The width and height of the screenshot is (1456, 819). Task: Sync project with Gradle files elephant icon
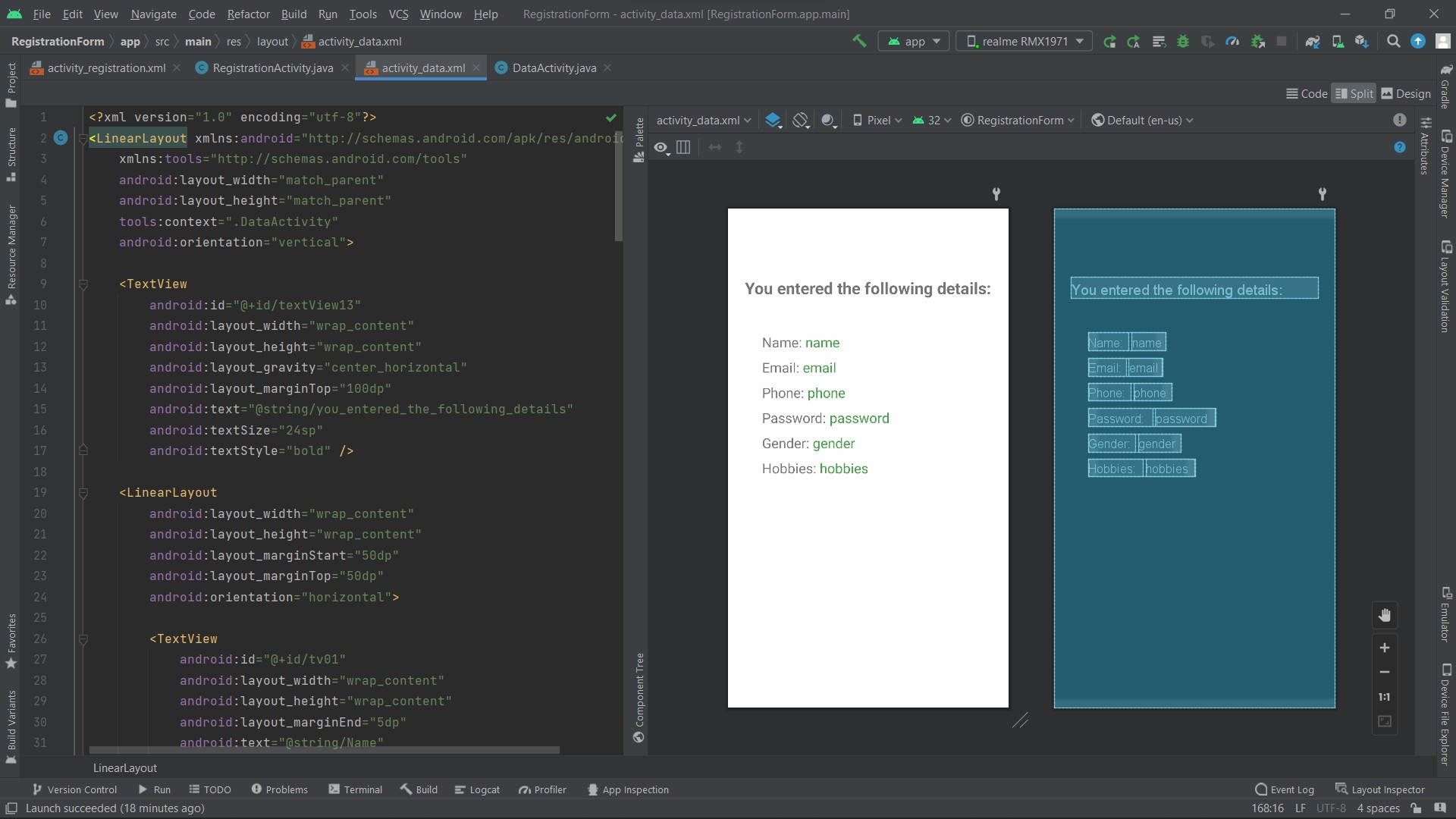[1312, 42]
